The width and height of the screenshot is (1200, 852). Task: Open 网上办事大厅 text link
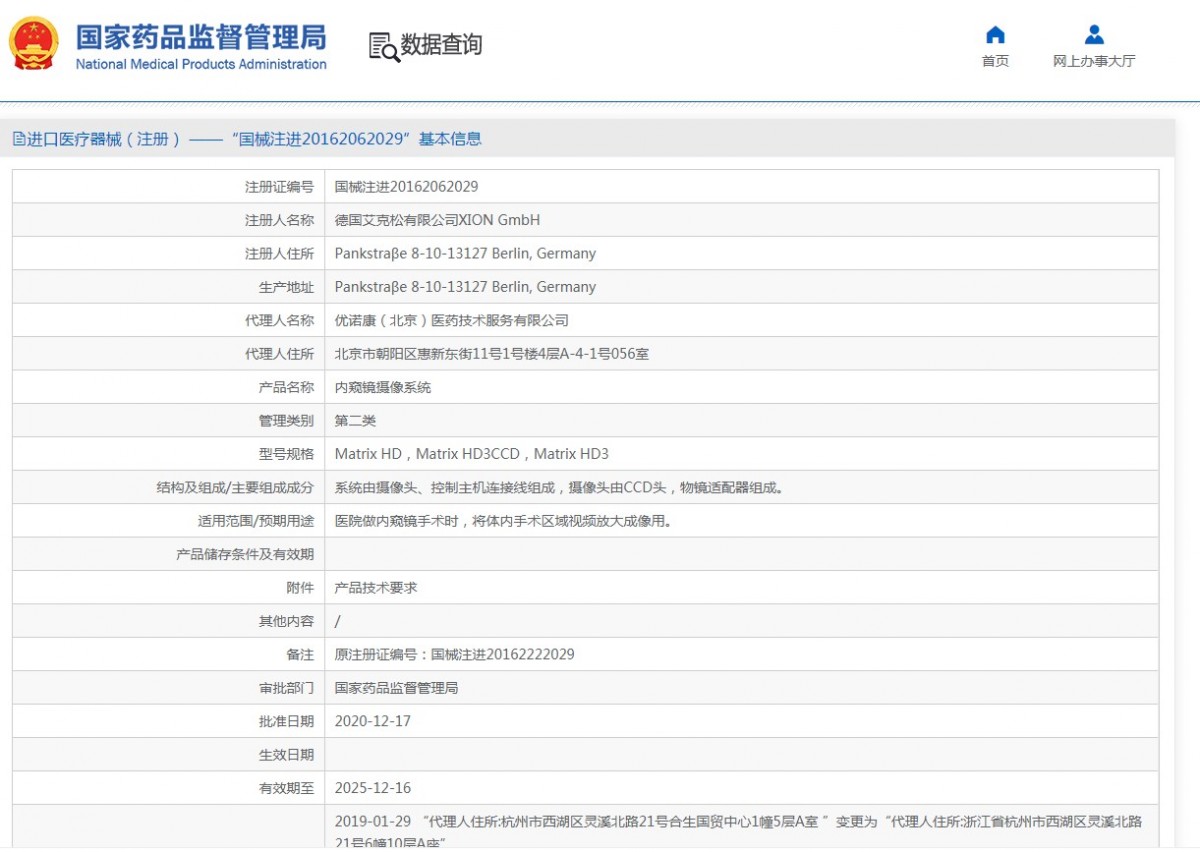1094,61
